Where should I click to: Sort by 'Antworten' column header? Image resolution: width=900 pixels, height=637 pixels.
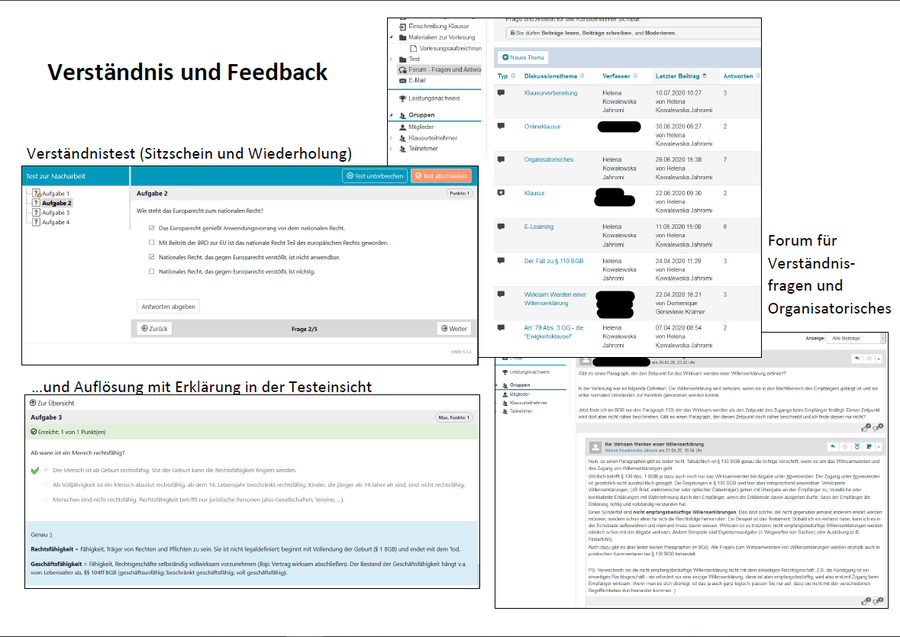(x=741, y=76)
